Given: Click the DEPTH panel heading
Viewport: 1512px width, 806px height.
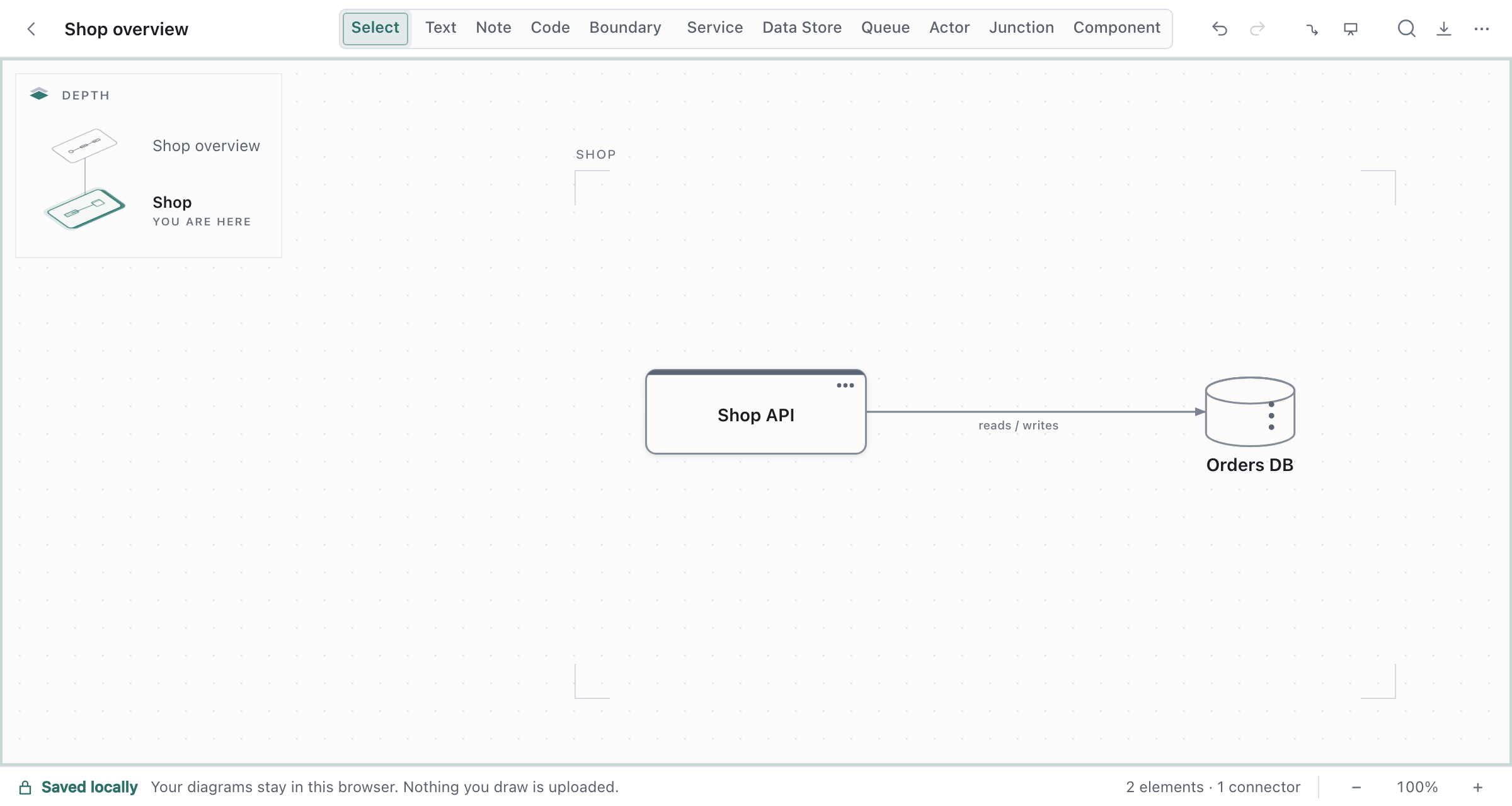Looking at the screenshot, I should pos(86,95).
